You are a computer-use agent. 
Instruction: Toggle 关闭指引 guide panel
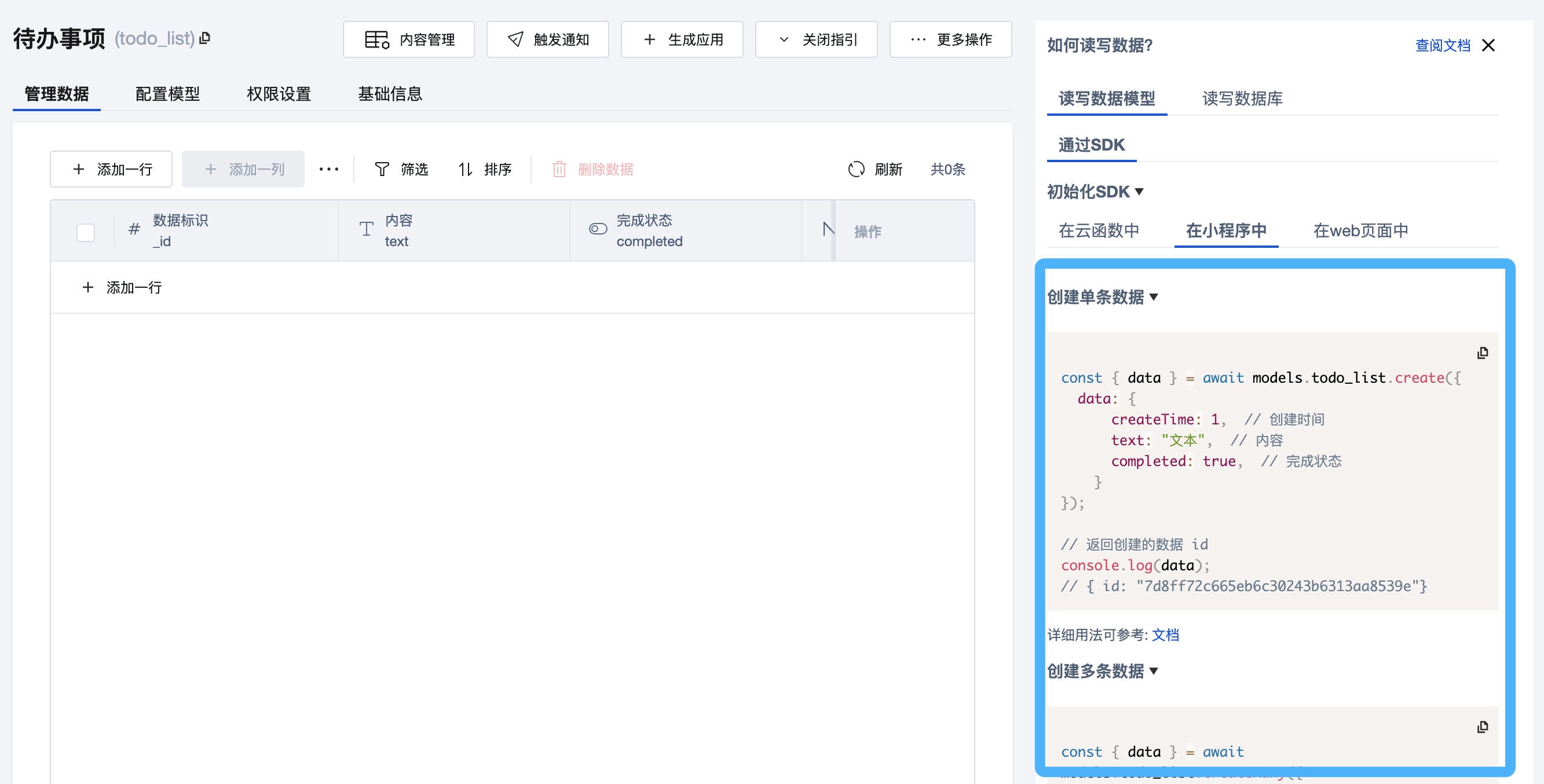[x=816, y=39]
